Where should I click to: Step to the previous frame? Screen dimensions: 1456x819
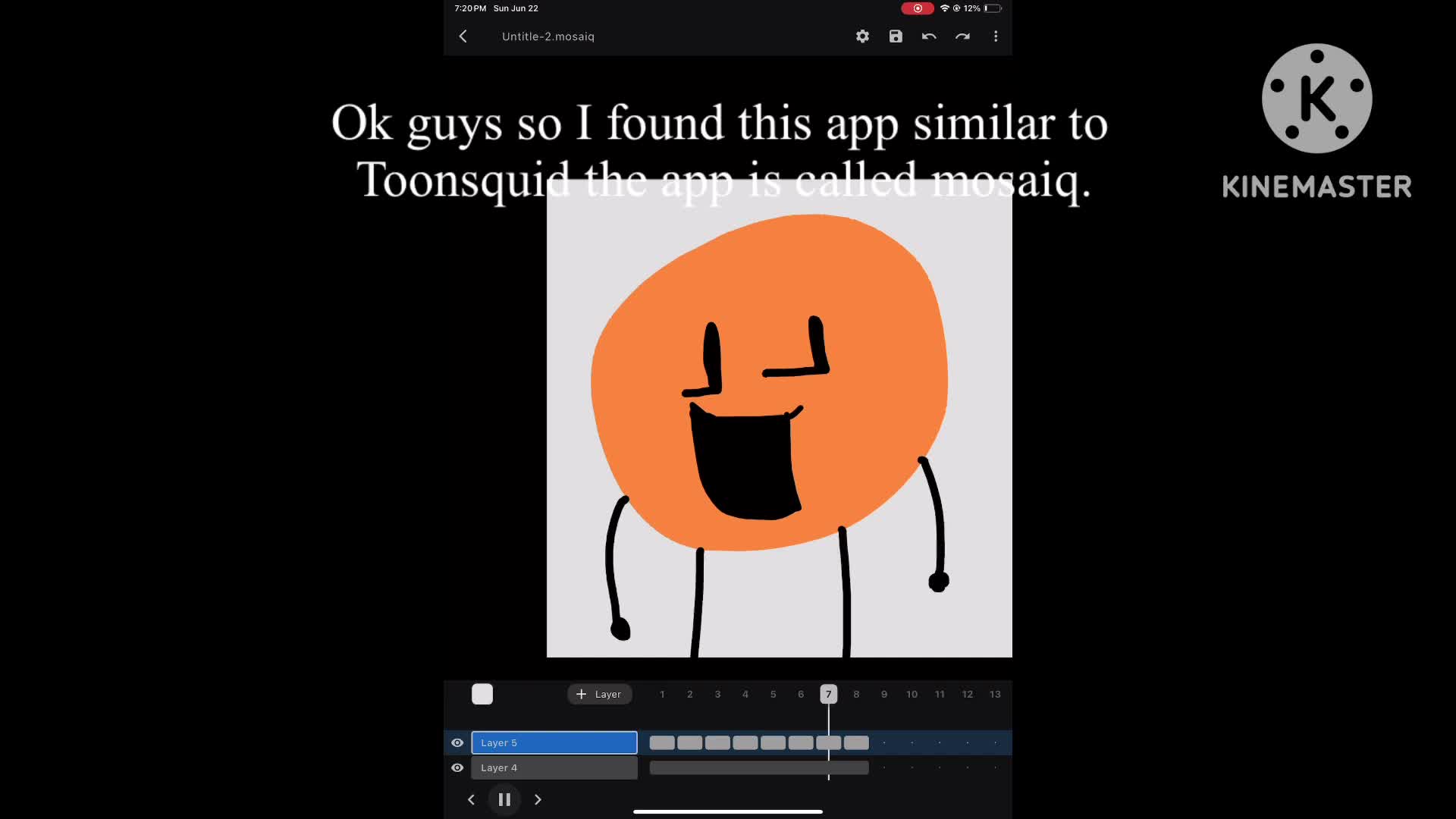(471, 799)
